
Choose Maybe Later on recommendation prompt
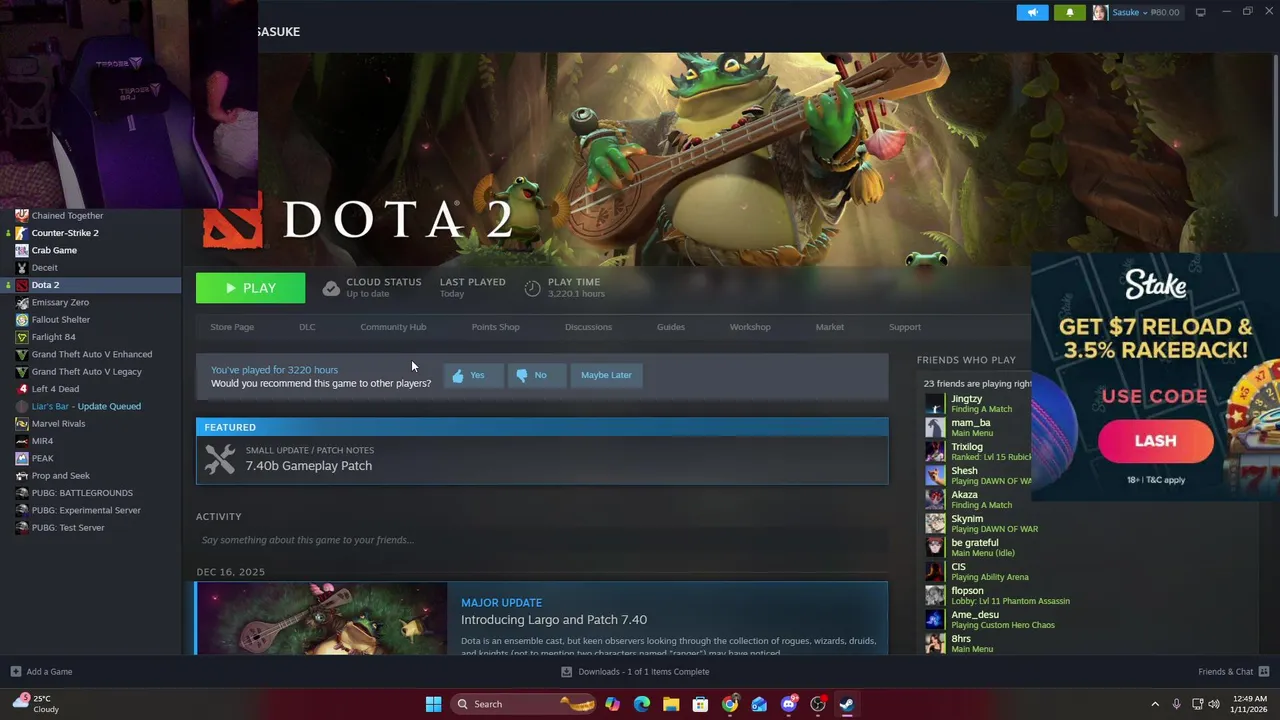606,375
